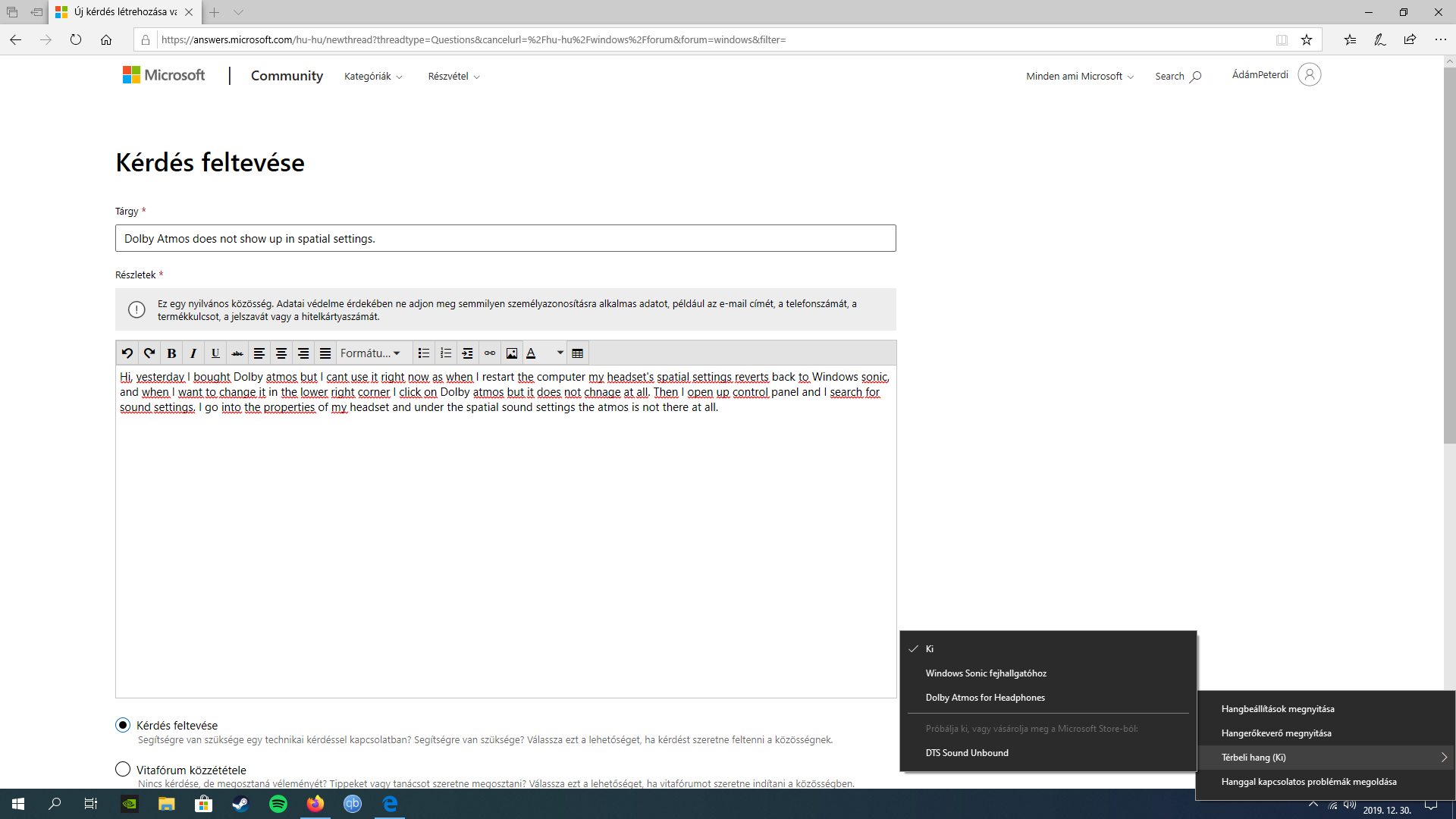Justify the text
The image size is (1456, 819).
(x=325, y=353)
